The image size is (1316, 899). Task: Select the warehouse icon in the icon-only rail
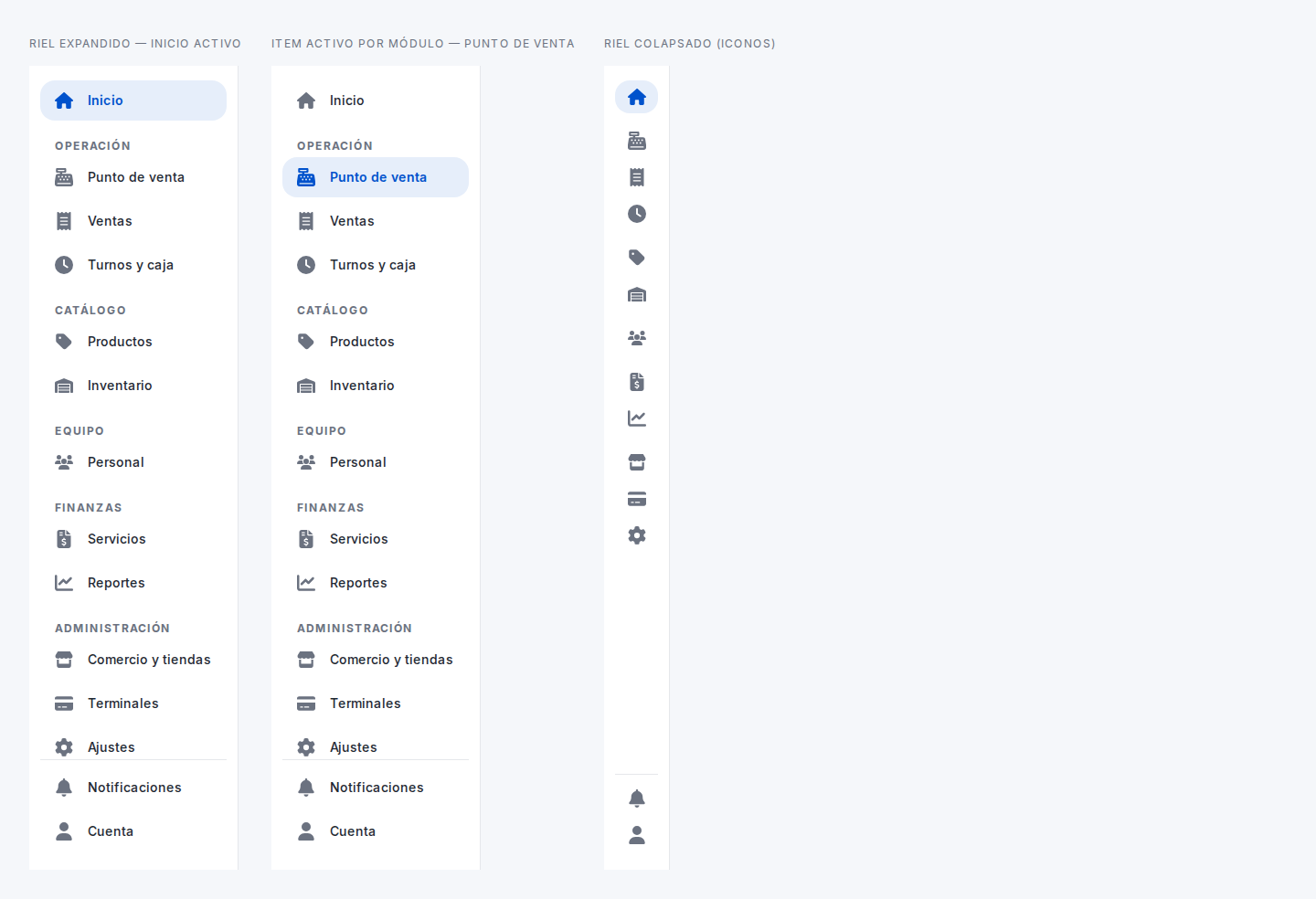pos(637,294)
